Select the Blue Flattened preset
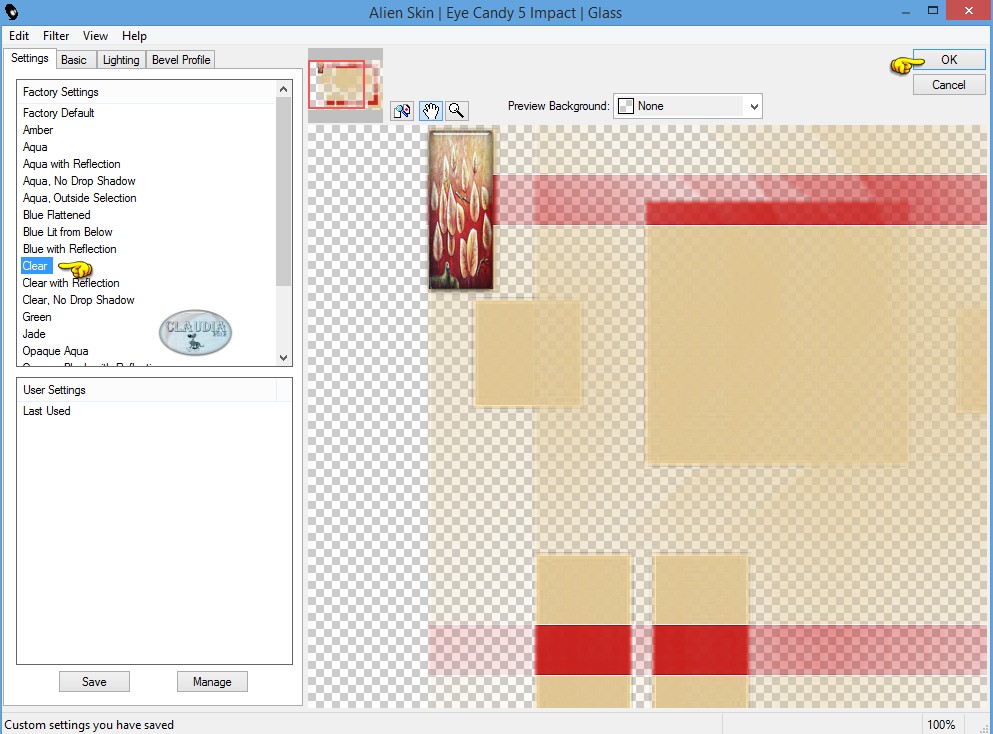This screenshot has width=993, height=734. click(x=57, y=215)
